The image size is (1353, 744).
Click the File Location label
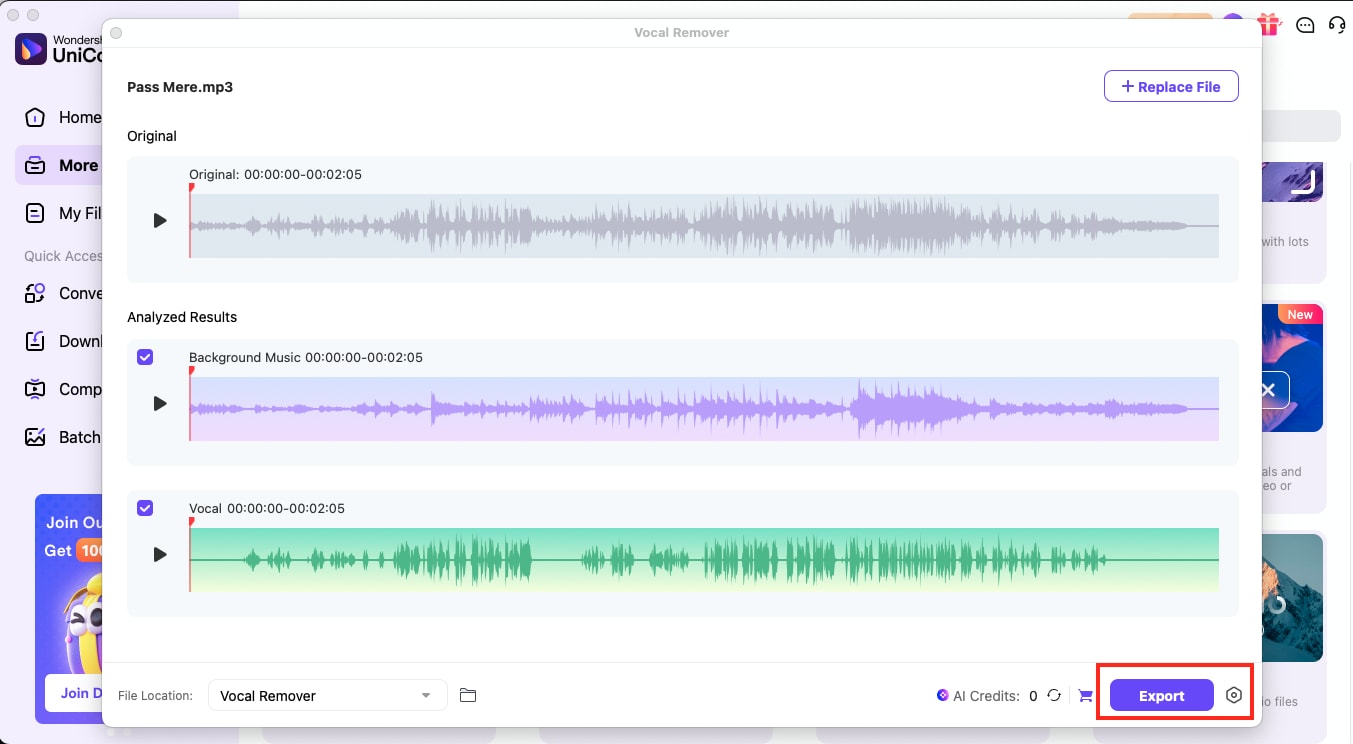155,696
